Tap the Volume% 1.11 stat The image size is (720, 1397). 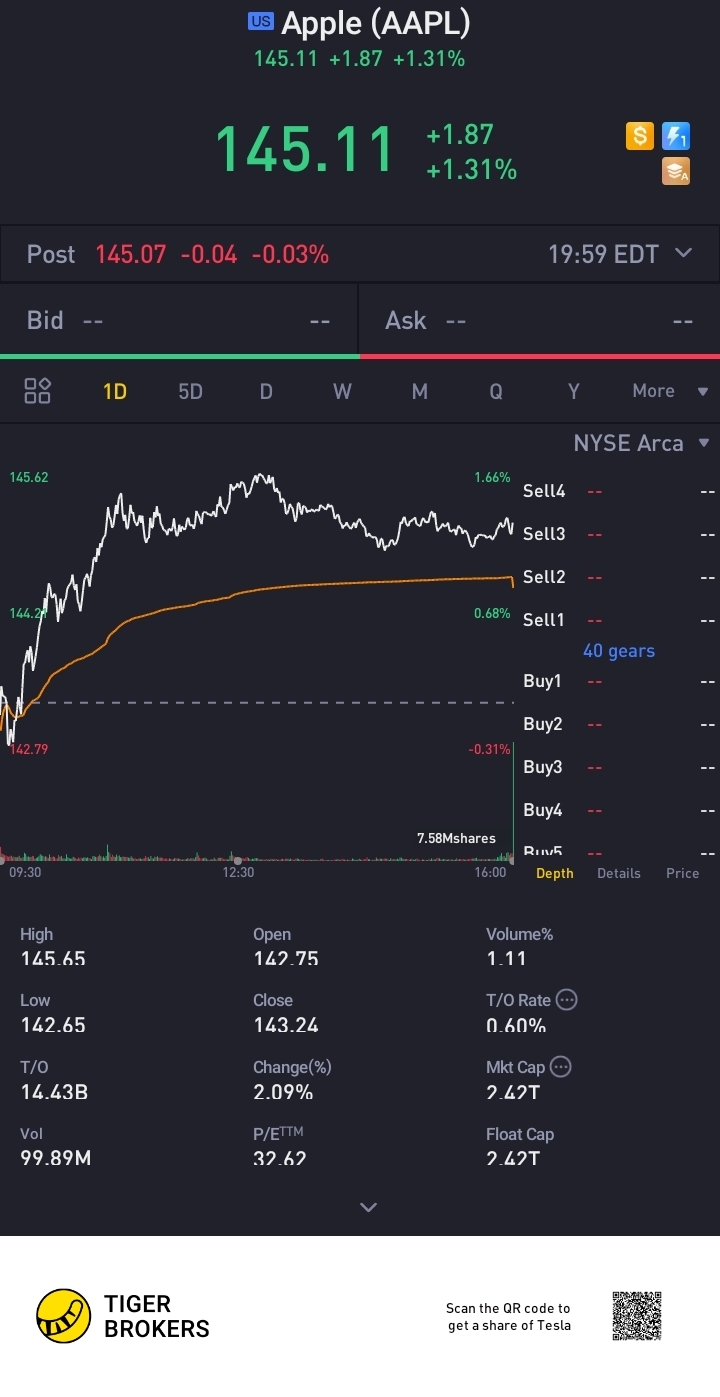point(520,947)
